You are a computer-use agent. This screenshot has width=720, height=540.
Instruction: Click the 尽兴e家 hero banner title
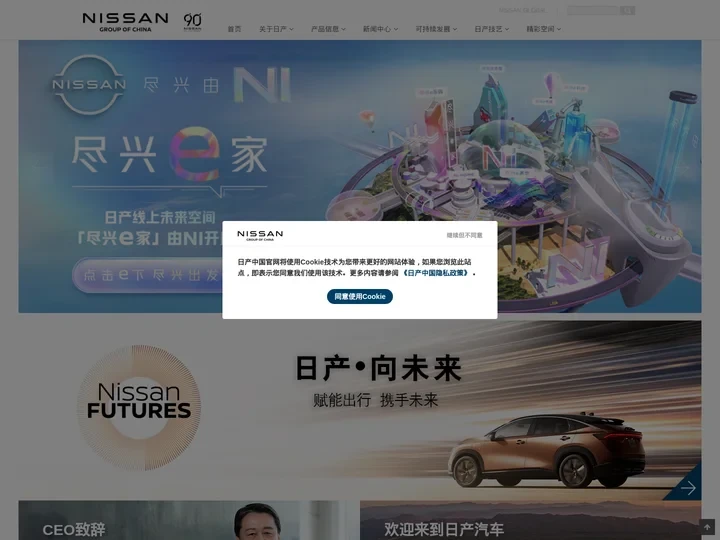169,154
